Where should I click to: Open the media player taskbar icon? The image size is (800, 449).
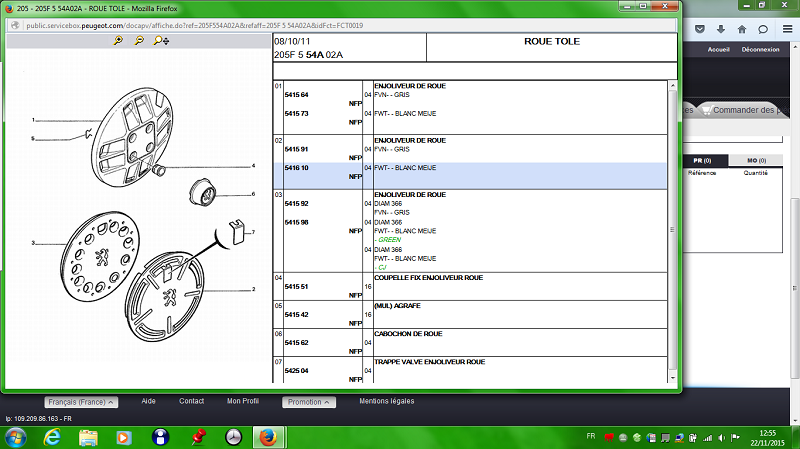123,437
